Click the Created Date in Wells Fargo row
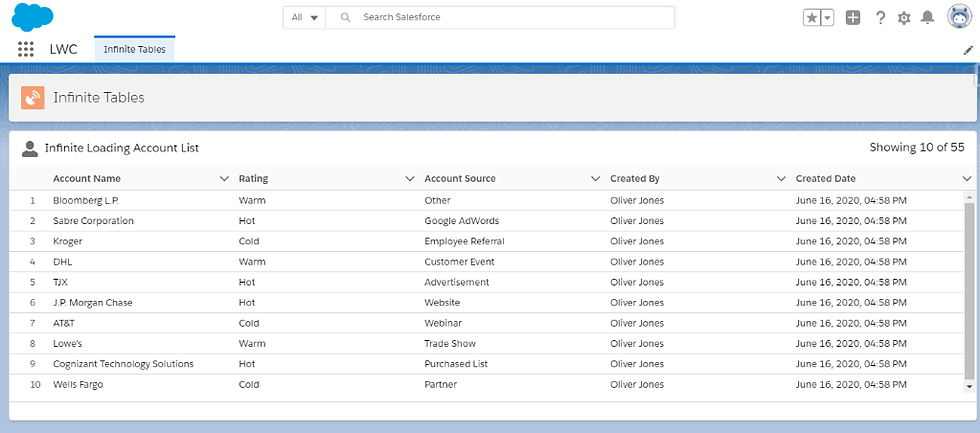Viewport: 980px width, 433px height. click(x=851, y=384)
